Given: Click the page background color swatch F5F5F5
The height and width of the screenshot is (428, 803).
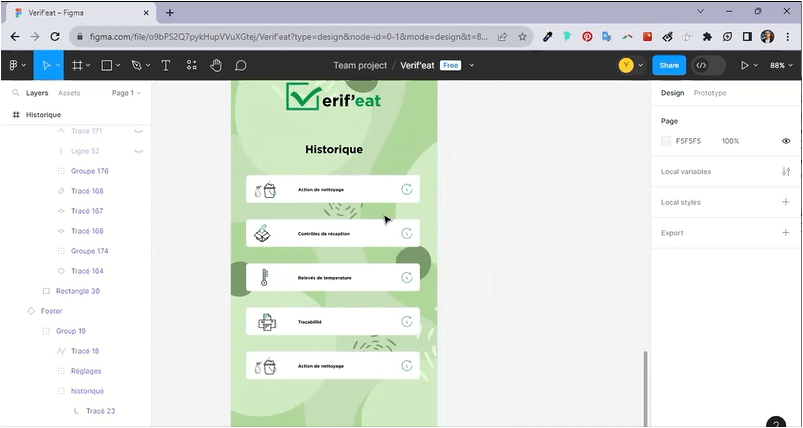Looking at the screenshot, I should (x=666, y=141).
